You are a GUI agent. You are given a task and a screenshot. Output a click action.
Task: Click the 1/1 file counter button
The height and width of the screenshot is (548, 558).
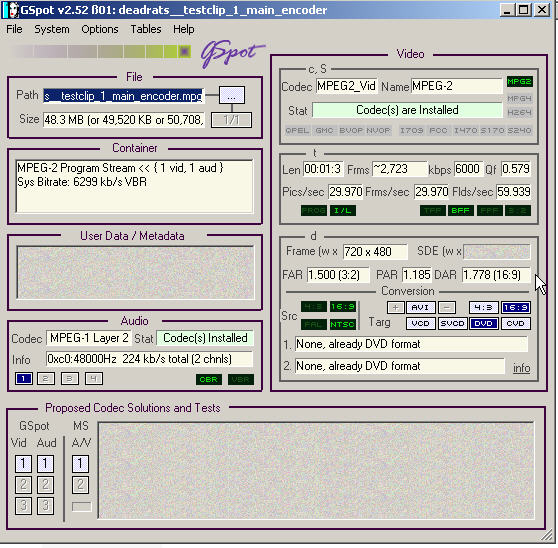coord(231,120)
